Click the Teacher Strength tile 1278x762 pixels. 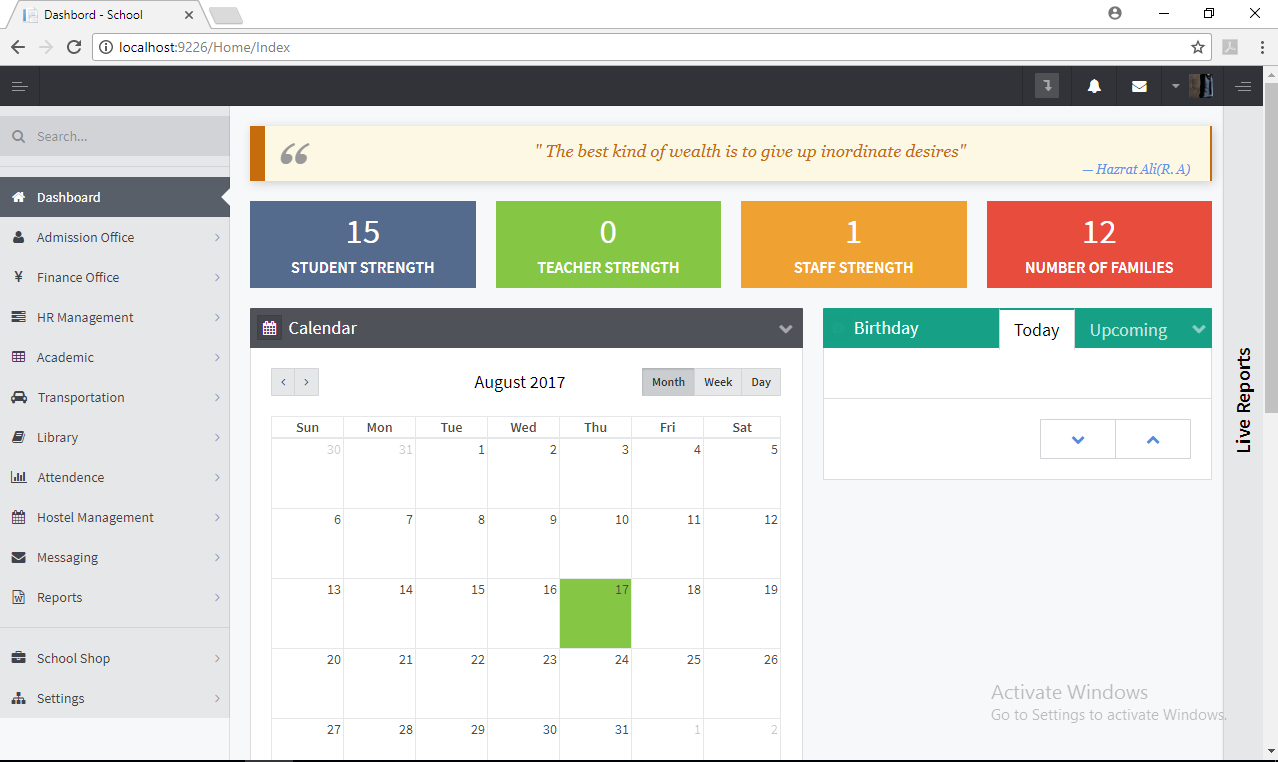tap(608, 244)
